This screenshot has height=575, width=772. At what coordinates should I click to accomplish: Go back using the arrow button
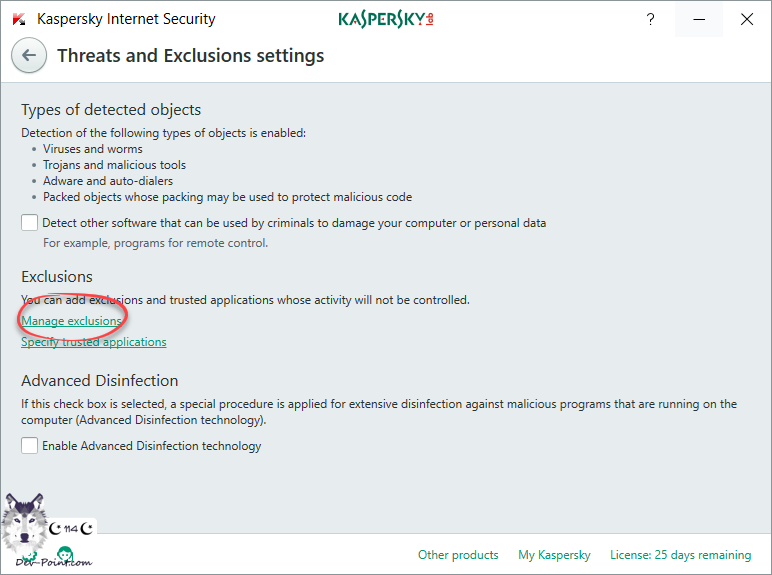click(29, 56)
